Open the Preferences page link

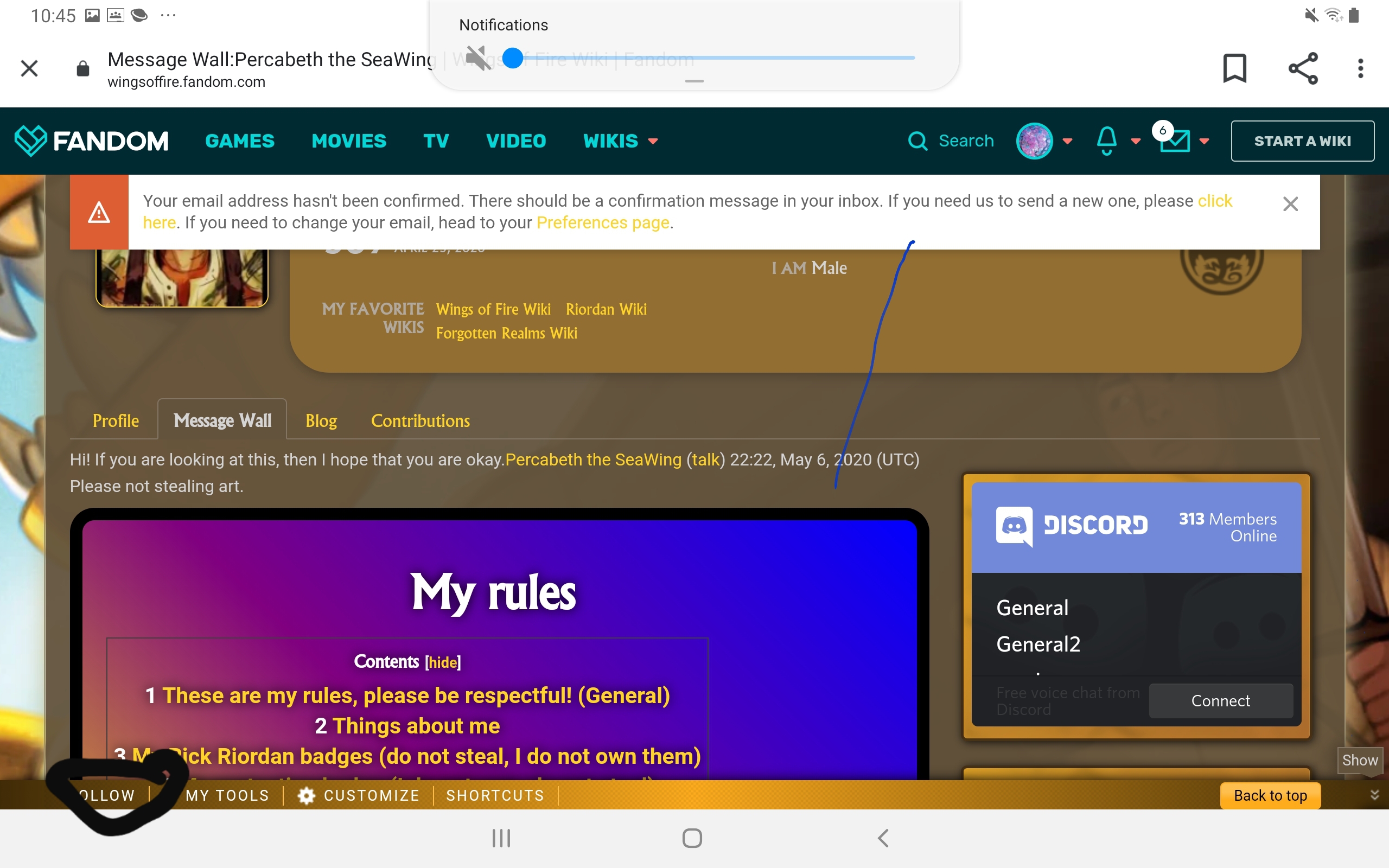click(x=603, y=223)
